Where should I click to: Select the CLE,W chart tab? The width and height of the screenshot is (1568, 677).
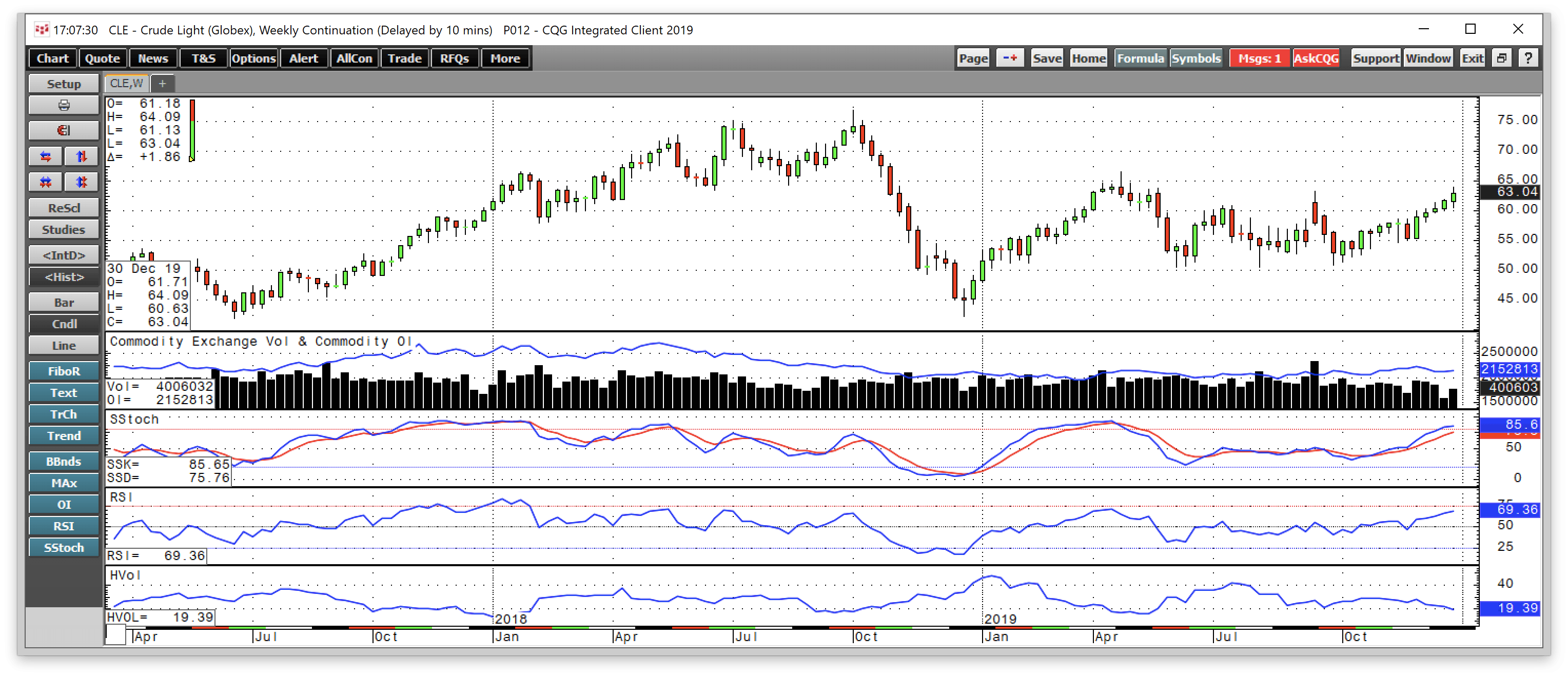coord(127,83)
